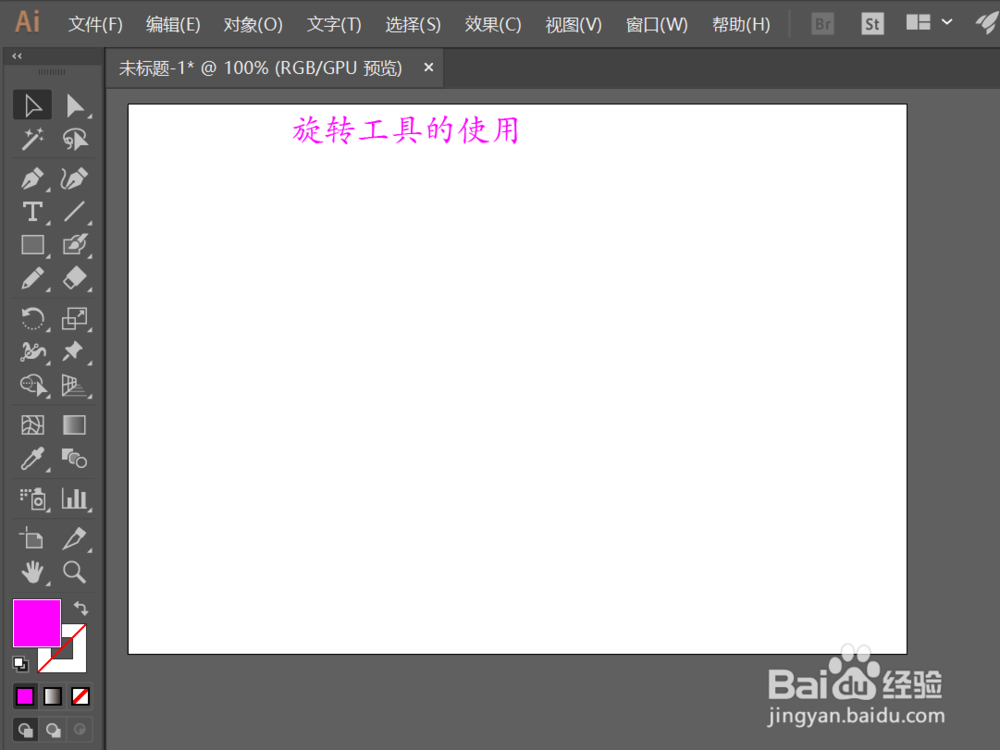Select the Symbol Sprayer tool

coord(32,499)
